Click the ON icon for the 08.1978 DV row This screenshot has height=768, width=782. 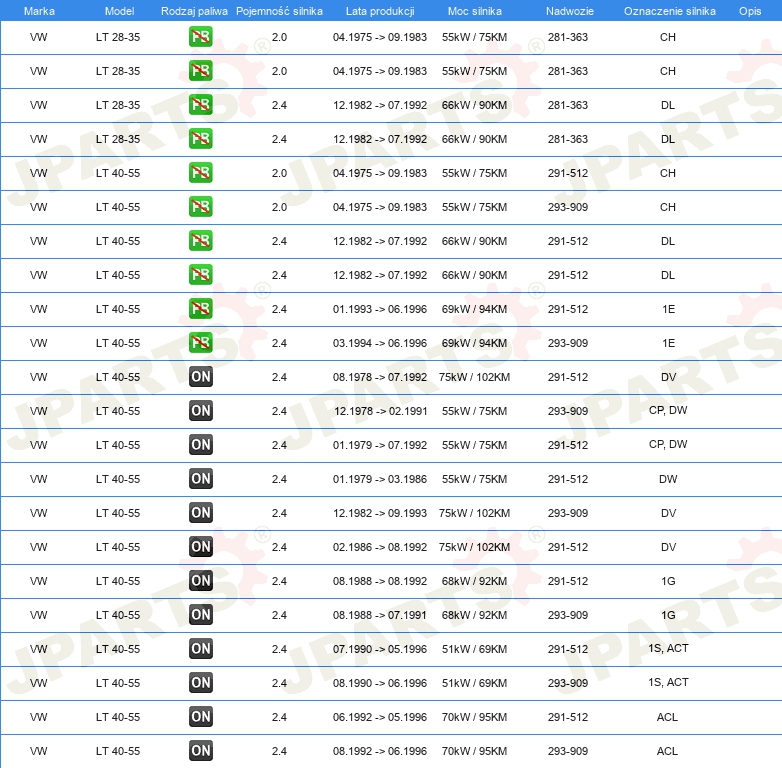coord(201,377)
